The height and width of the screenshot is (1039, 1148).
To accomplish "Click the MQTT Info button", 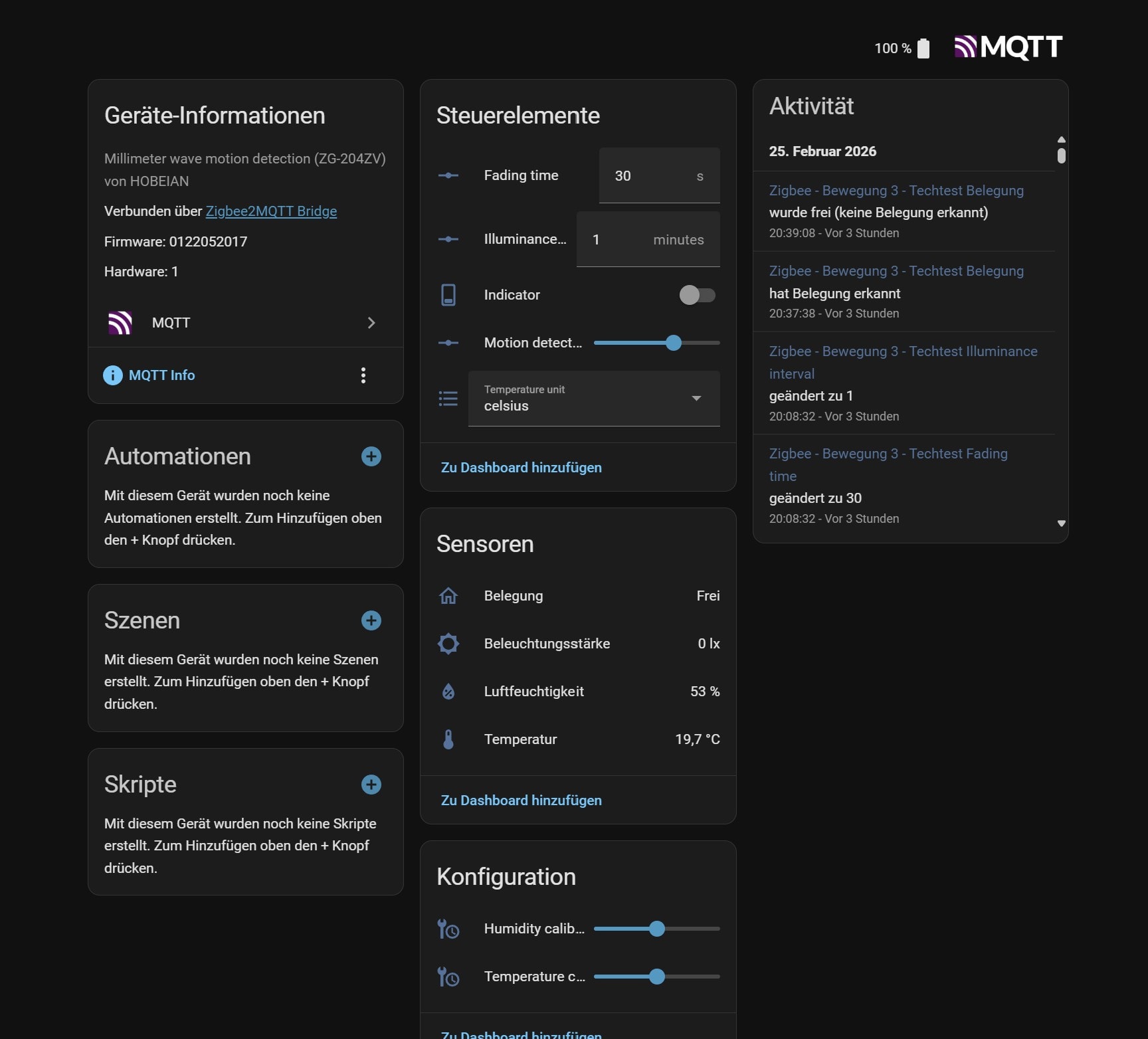I will (x=149, y=375).
